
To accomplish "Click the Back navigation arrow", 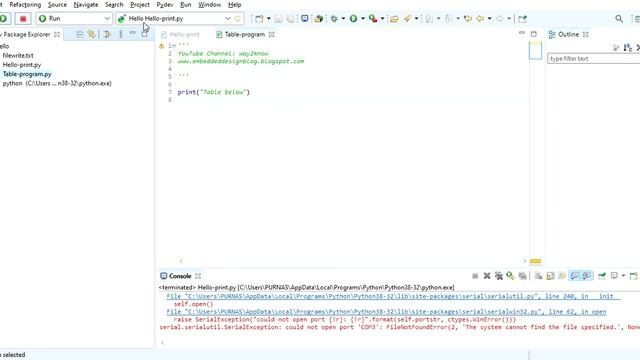I will (480, 18).
